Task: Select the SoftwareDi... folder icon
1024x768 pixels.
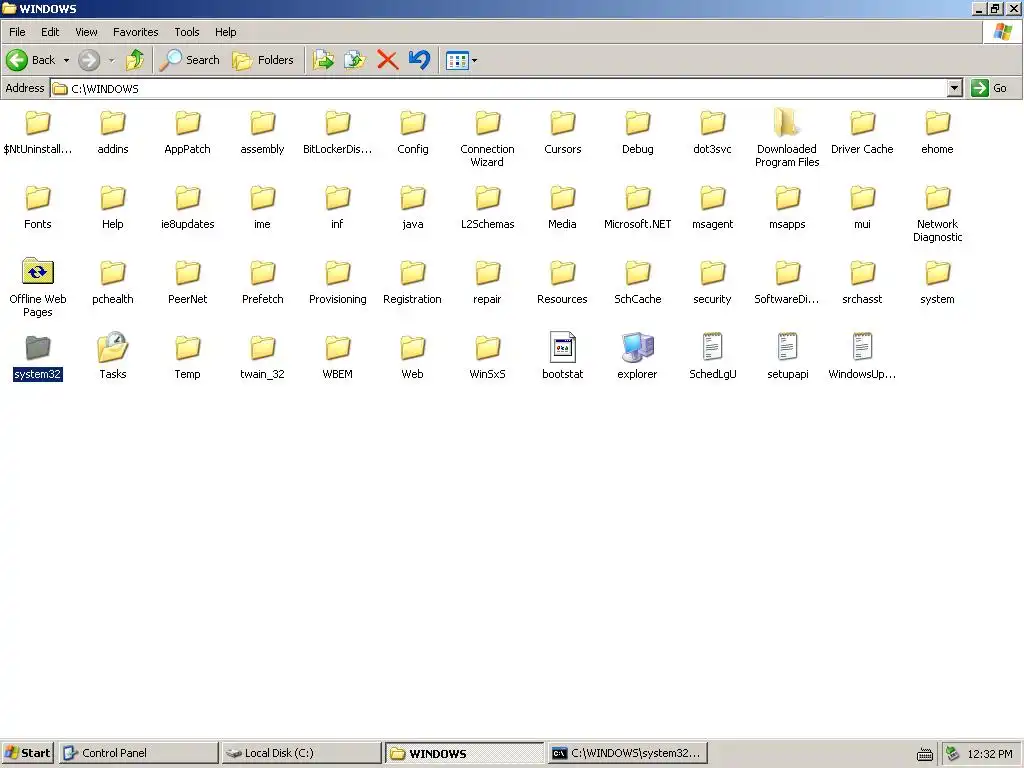Action: click(788, 272)
